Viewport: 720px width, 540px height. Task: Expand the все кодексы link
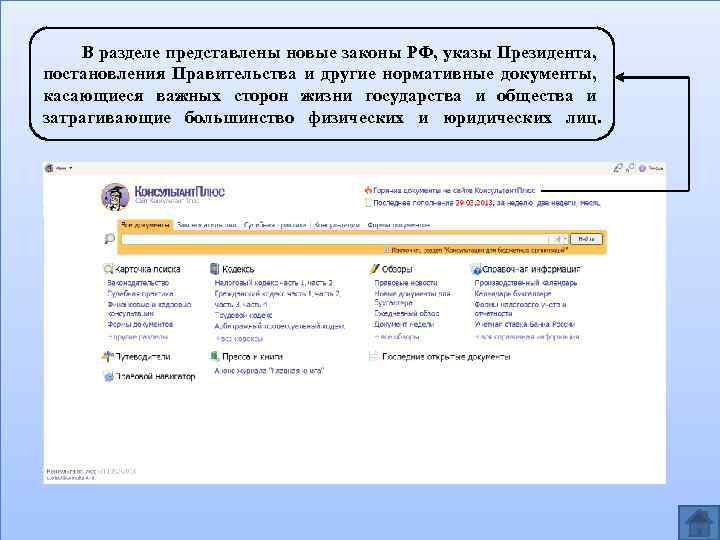(239, 339)
